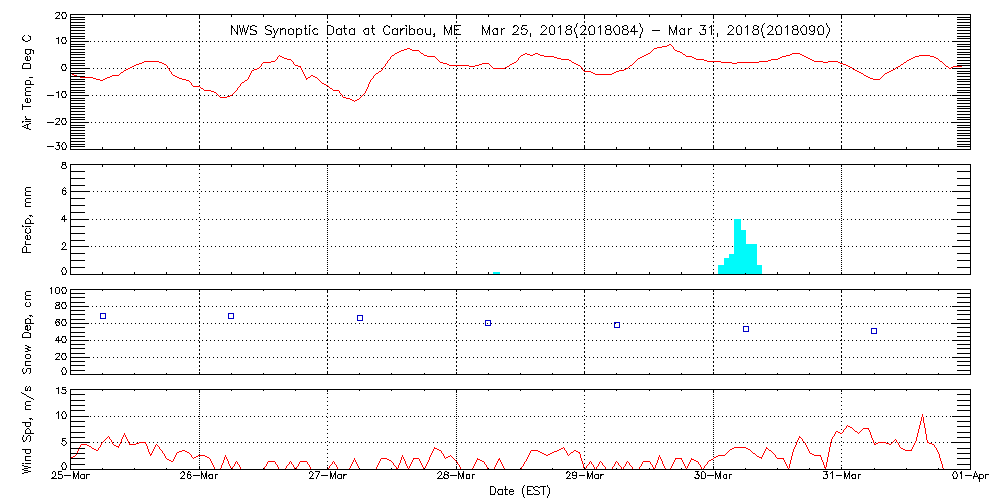Click the "Date (EST)" x-axis label
Image resolution: width=1000 pixels, height=500 pixels.
point(520,491)
